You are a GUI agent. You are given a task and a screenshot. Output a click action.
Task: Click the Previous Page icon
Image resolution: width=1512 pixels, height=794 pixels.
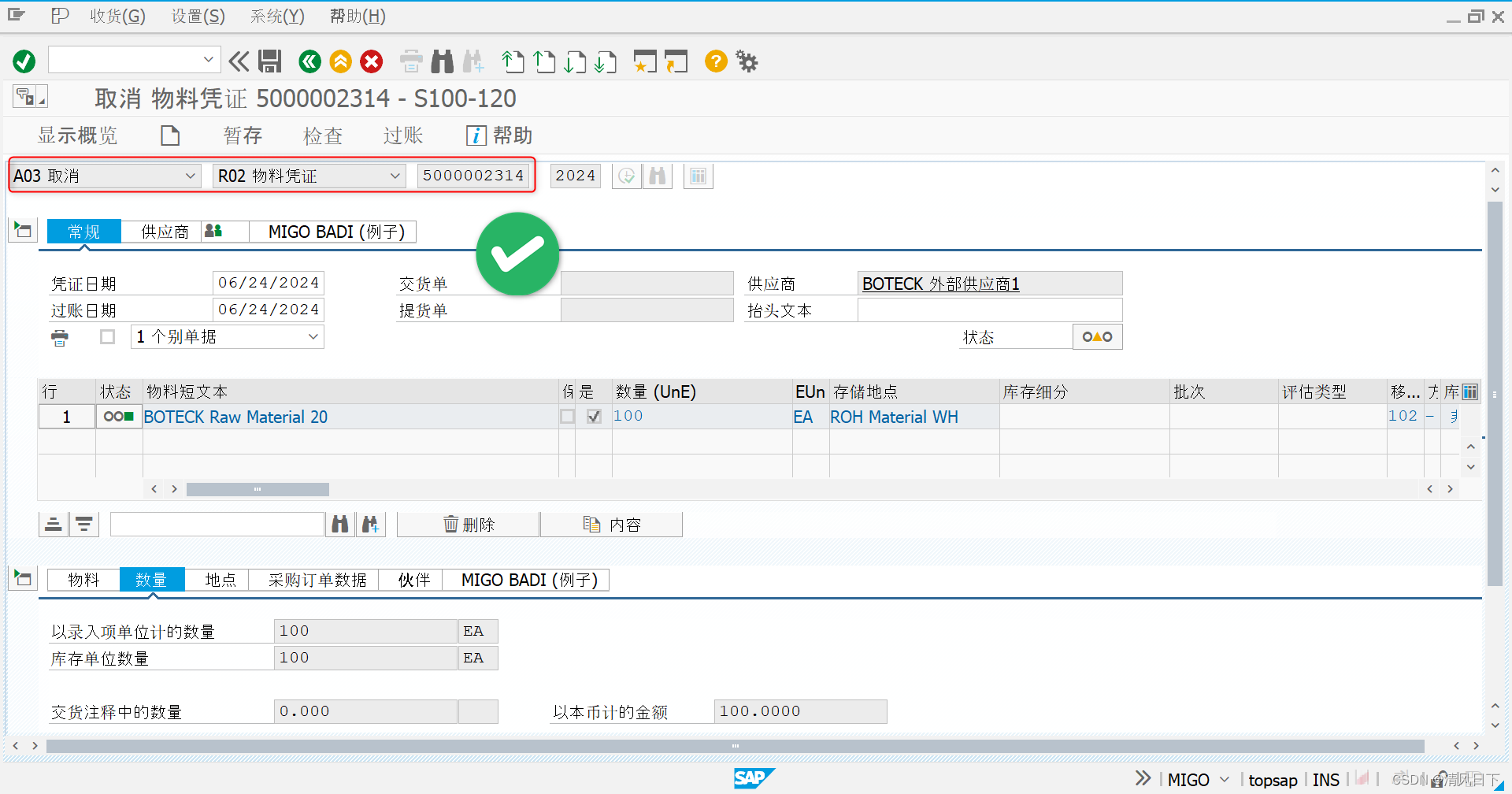(544, 61)
